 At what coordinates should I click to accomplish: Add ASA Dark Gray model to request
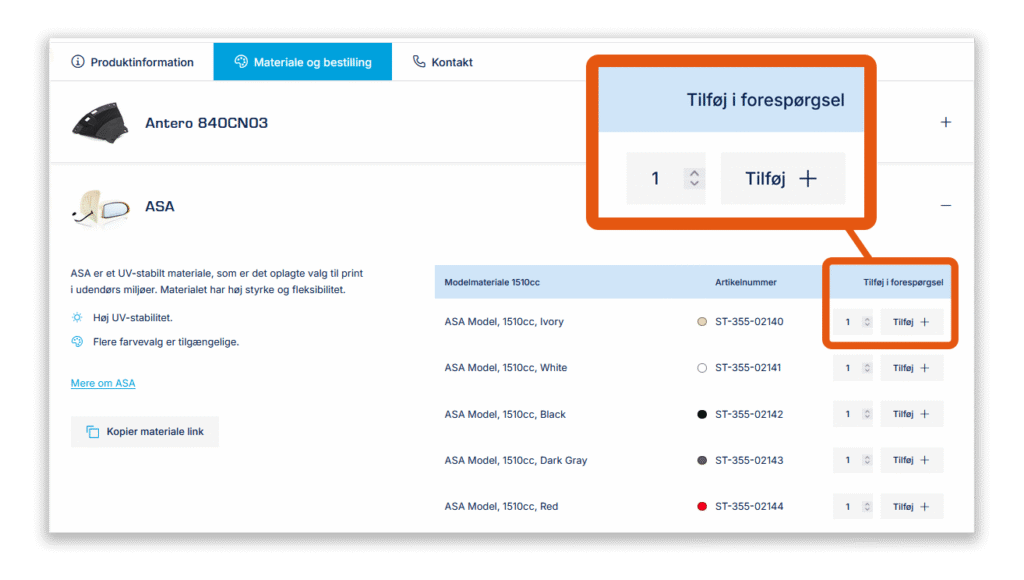click(911, 460)
